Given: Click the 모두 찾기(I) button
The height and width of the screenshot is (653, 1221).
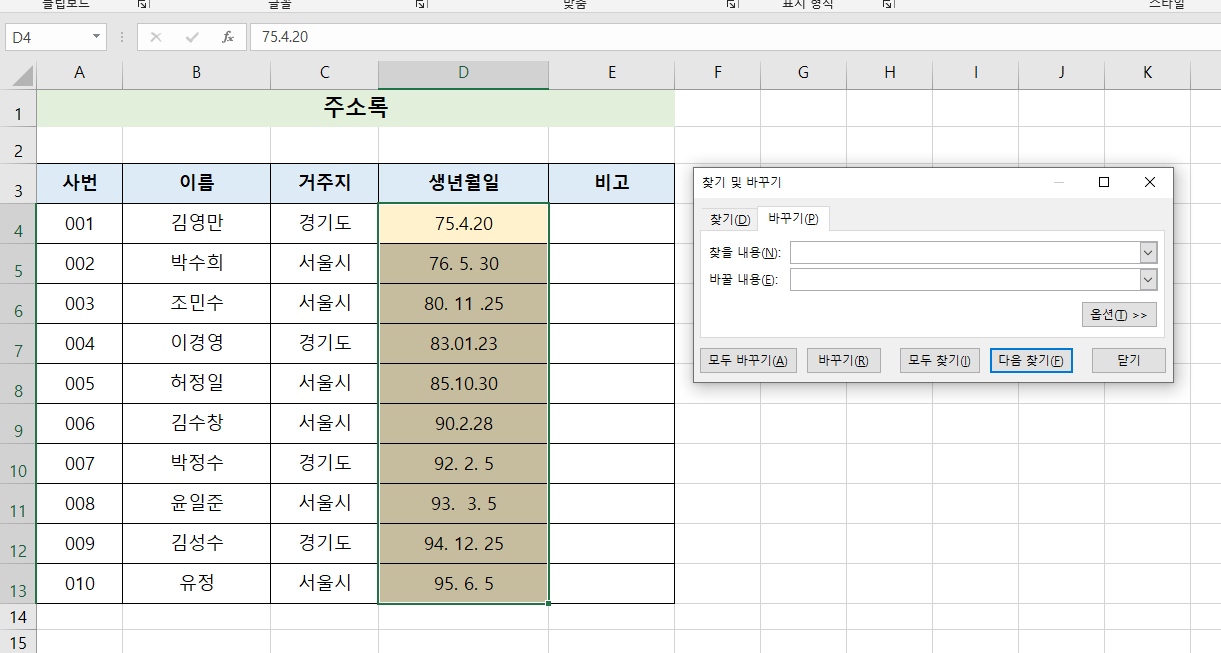Looking at the screenshot, I should click(x=939, y=361).
